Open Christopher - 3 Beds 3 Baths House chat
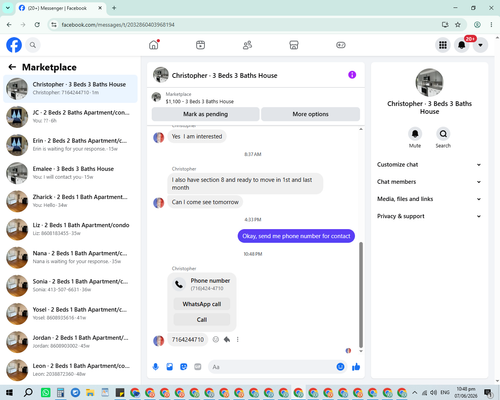The height and width of the screenshot is (400, 500). click(x=70, y=89)
